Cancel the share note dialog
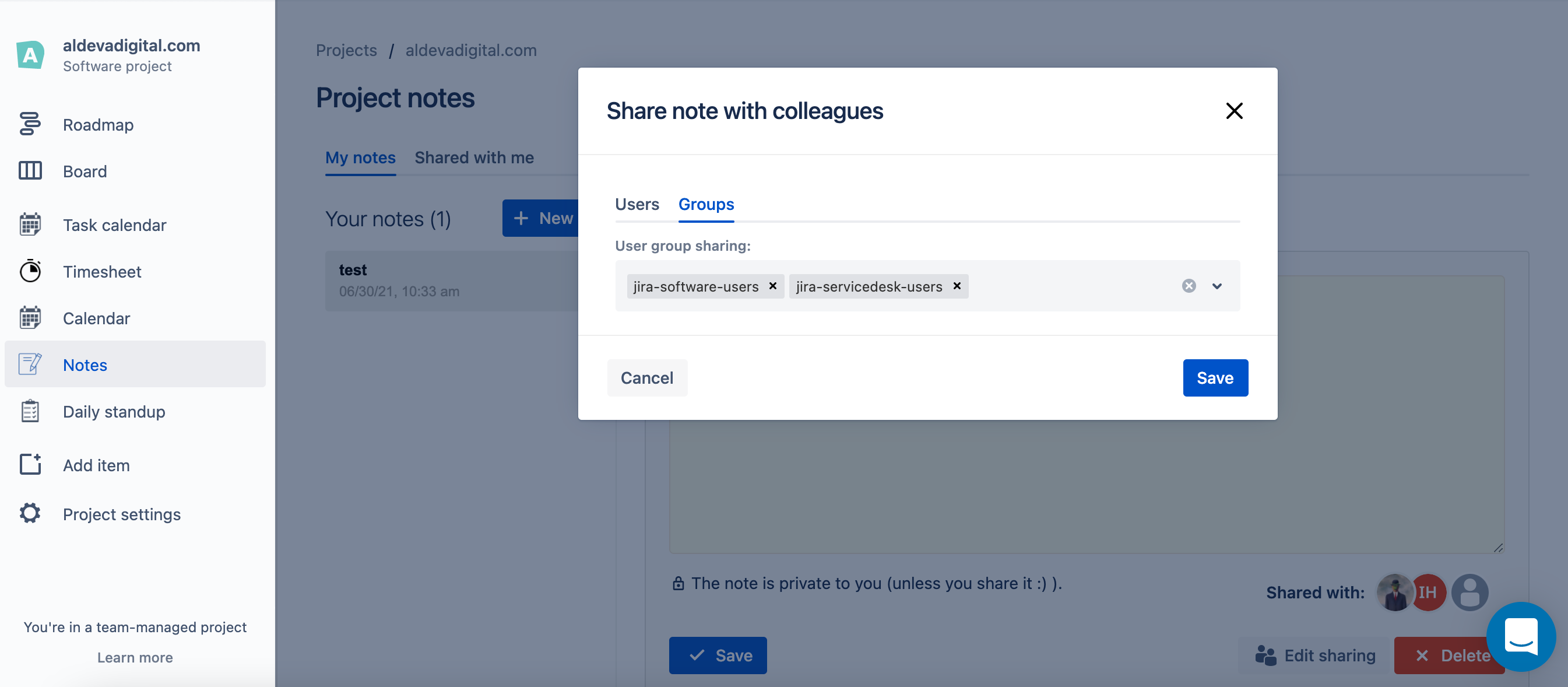Screen dimensions: 1568x687 click(646, 377)
